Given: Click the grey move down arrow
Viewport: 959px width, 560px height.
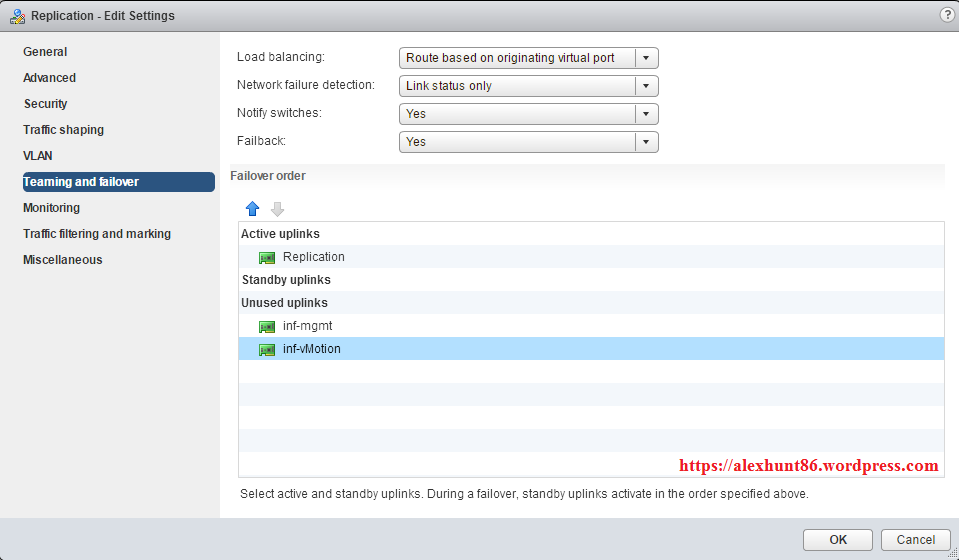Looking at the screenshot, I should 277,209.
